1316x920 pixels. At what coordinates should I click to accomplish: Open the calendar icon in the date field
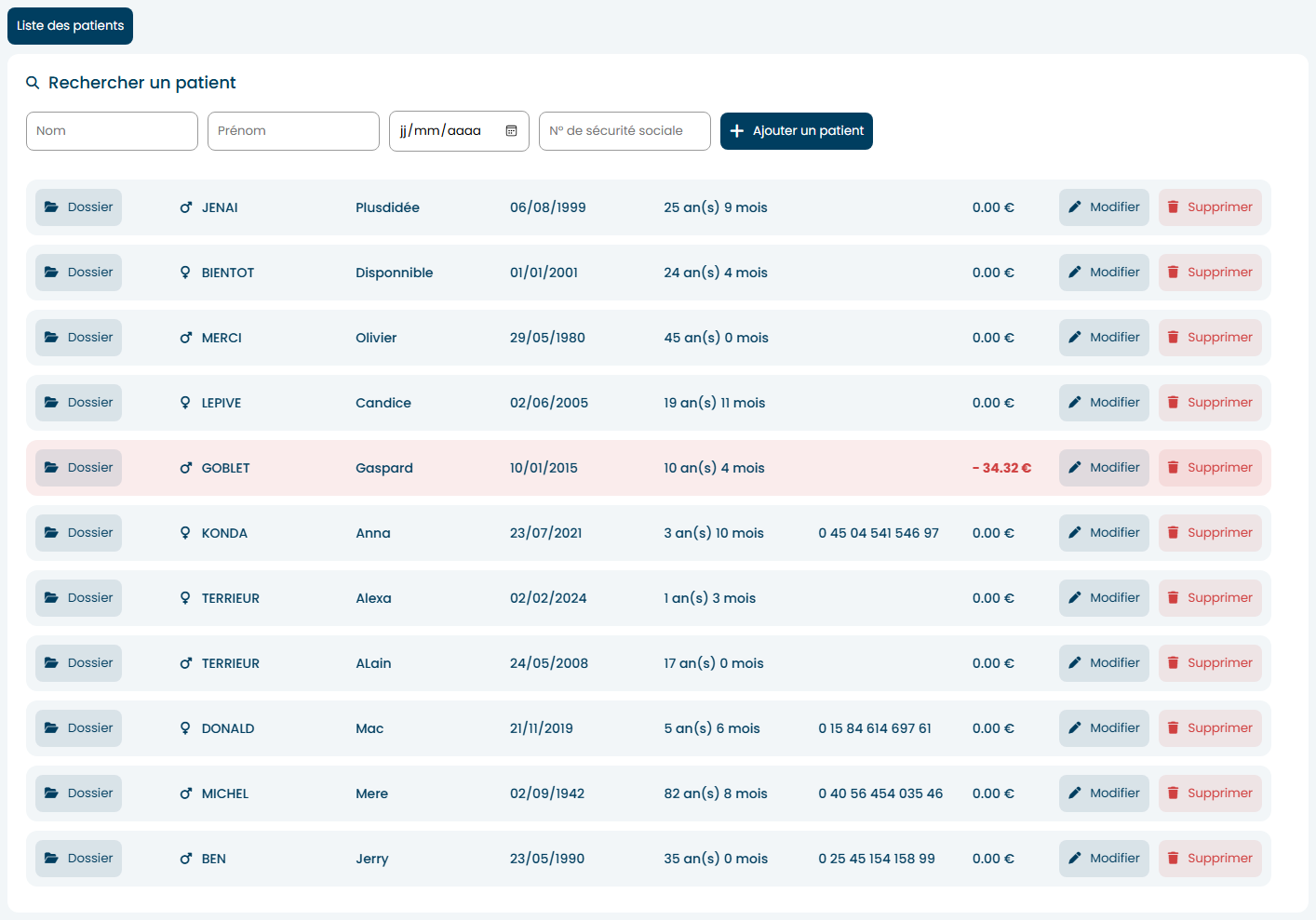[511, 131]
